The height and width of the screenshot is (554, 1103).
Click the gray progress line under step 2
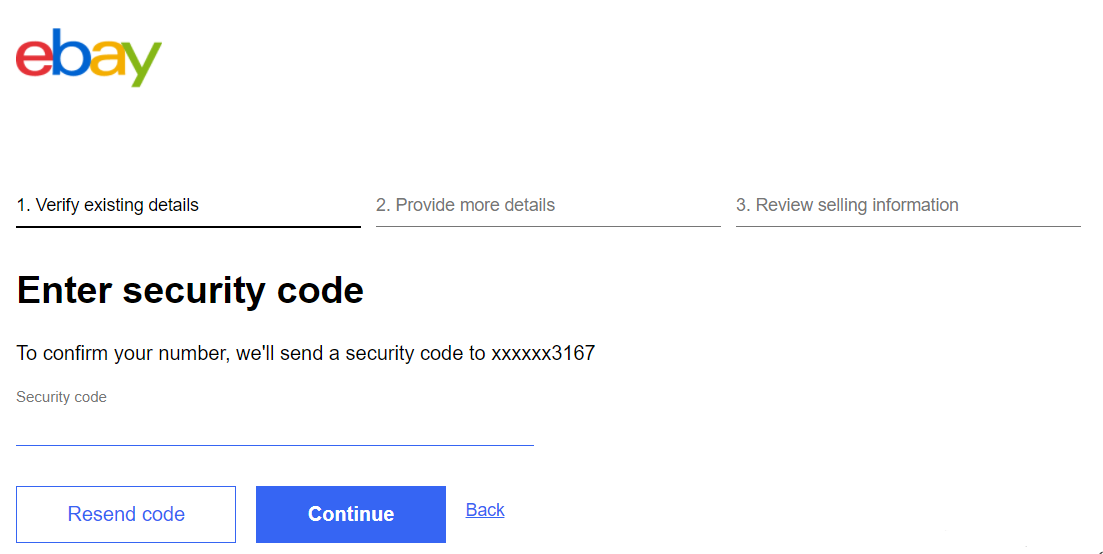[x=548, y=227]
